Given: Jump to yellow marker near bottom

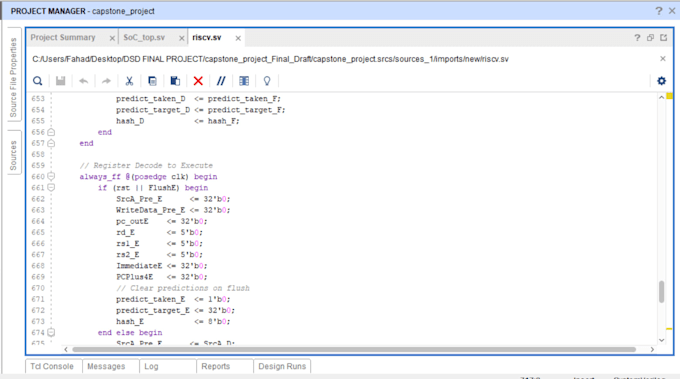Looking at the screenshot, I should click(670, 329).
